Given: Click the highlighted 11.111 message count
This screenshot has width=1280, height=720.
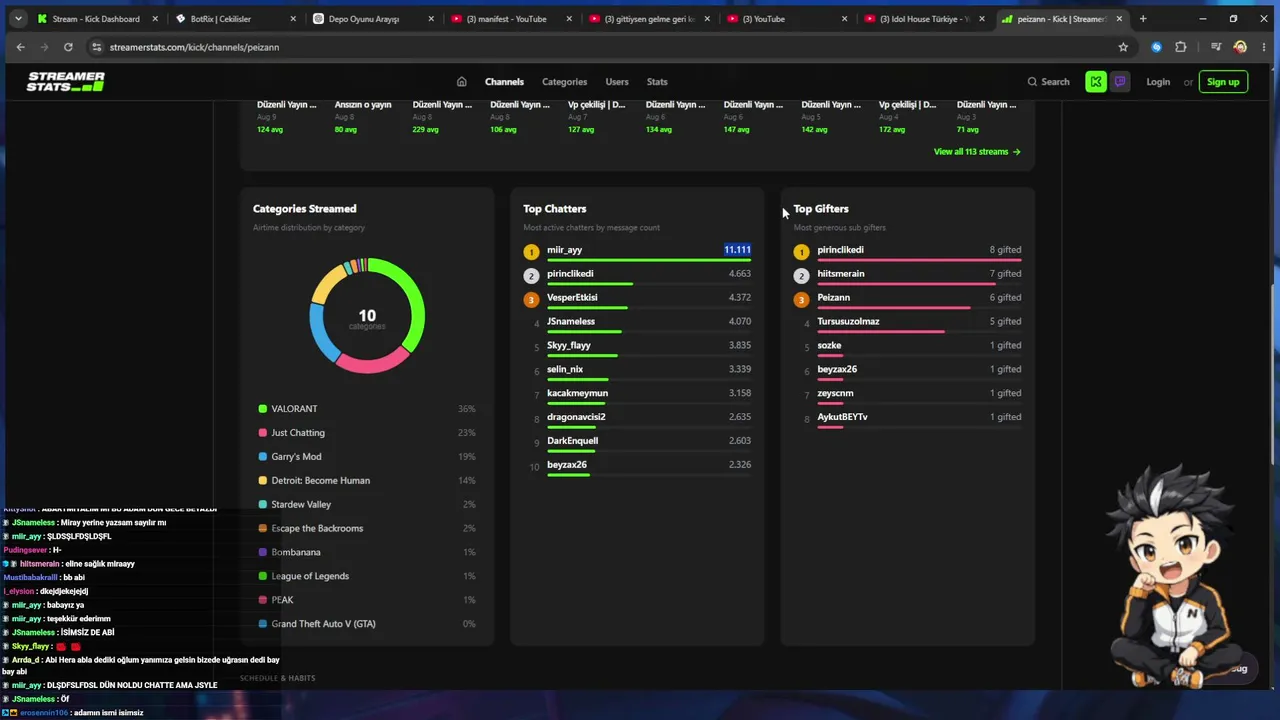Looking at the screenshot, I should click(x=737, y=250).
